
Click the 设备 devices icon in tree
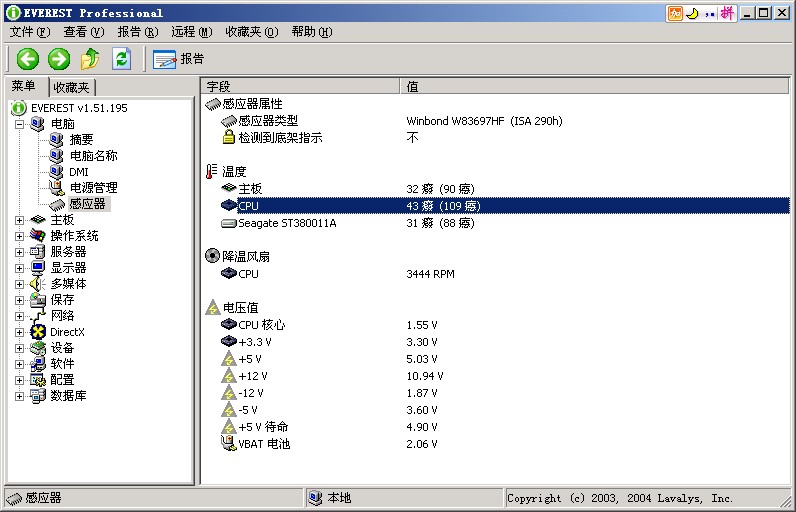(x=38, y=348)
